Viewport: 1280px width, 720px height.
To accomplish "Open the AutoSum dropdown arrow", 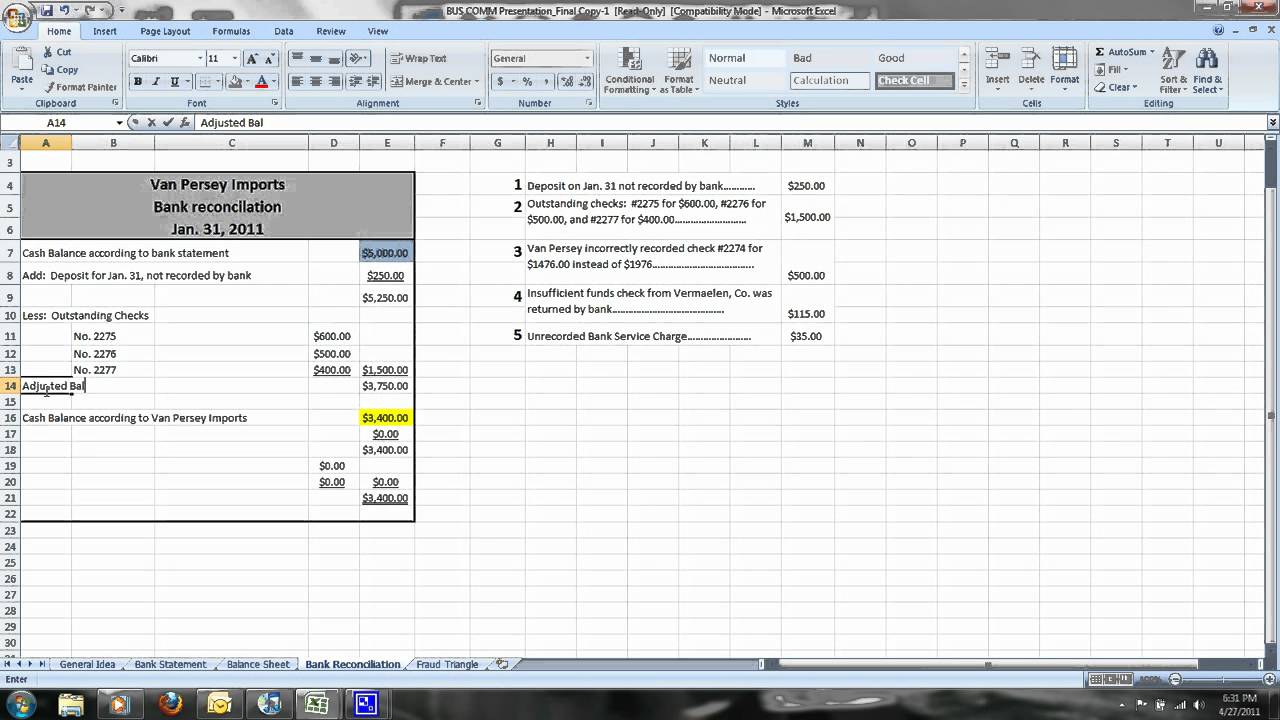I will (x=1152, y=52).
